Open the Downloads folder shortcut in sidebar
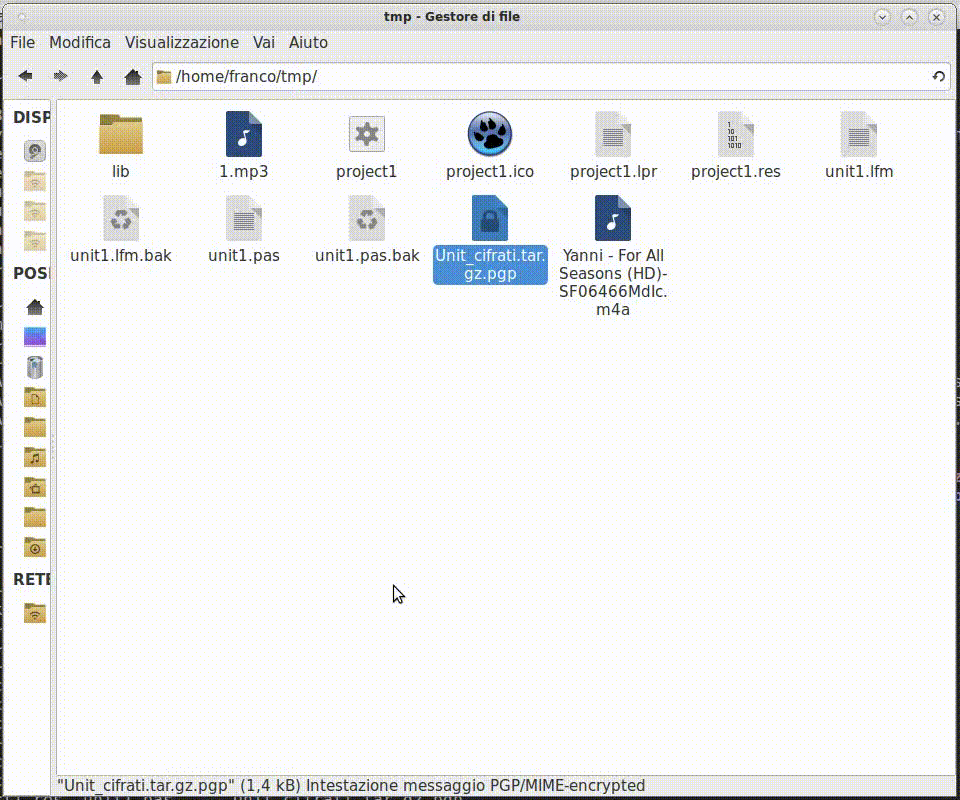960x800 pixels. [35, 547]
